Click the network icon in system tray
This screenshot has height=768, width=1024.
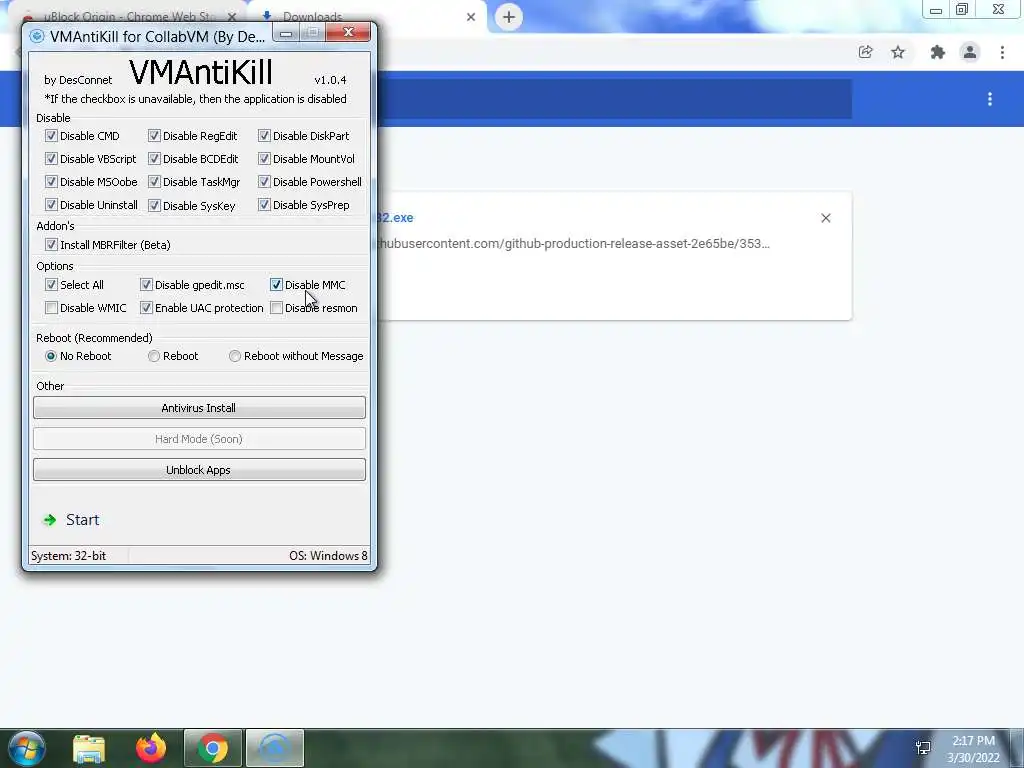(923, 748)
